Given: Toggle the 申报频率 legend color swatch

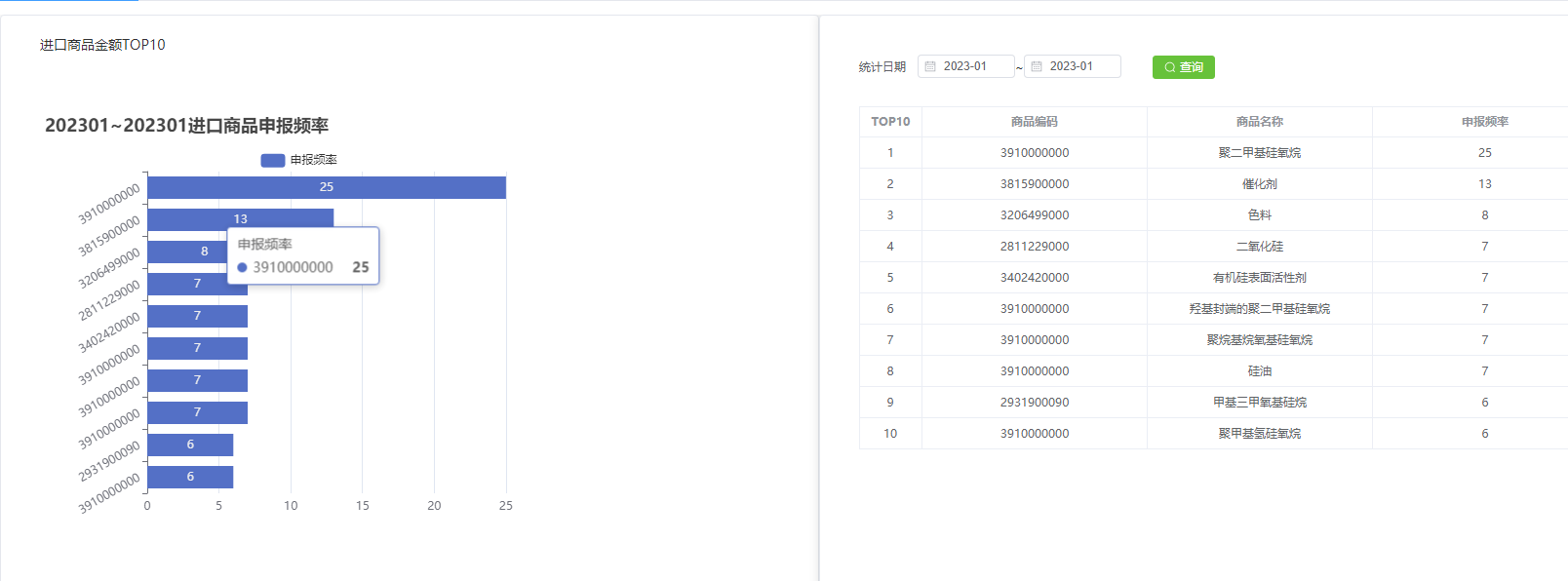Looking at the screenshot, I should [272, 160].
